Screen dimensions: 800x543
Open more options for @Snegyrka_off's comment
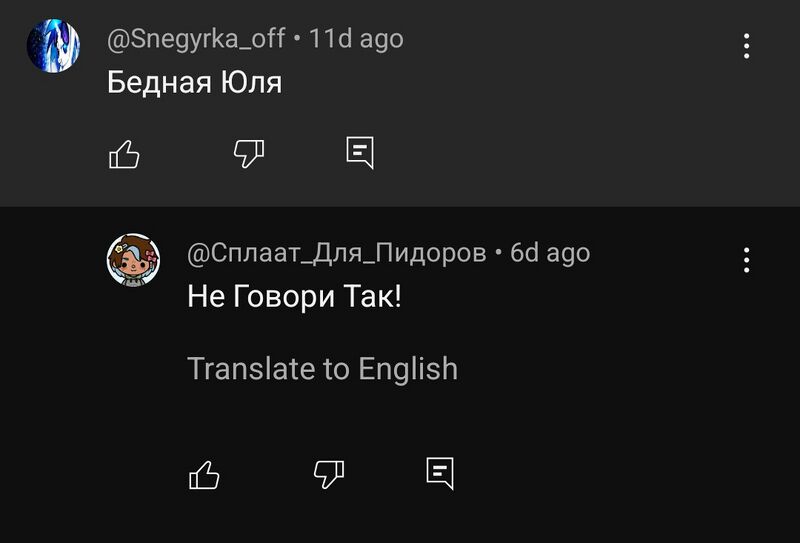746,46
